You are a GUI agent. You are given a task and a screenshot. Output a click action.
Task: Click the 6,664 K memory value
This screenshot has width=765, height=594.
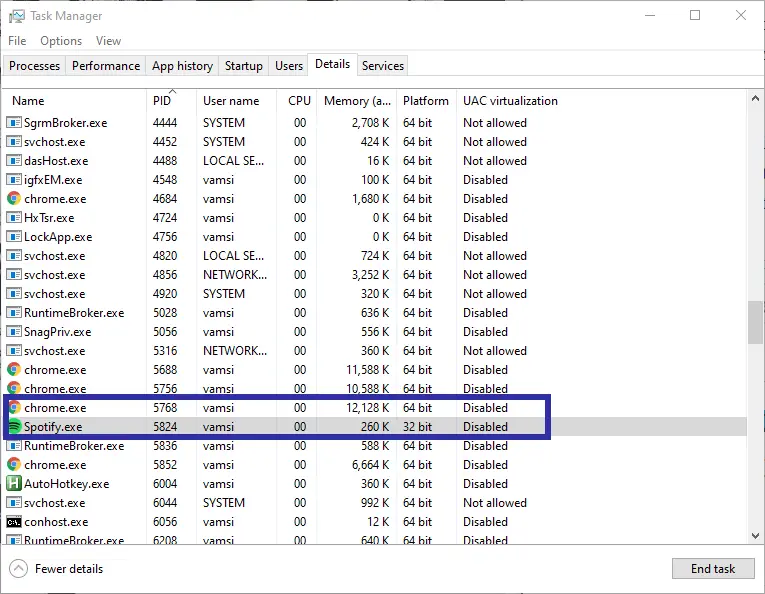click(370, 465)
